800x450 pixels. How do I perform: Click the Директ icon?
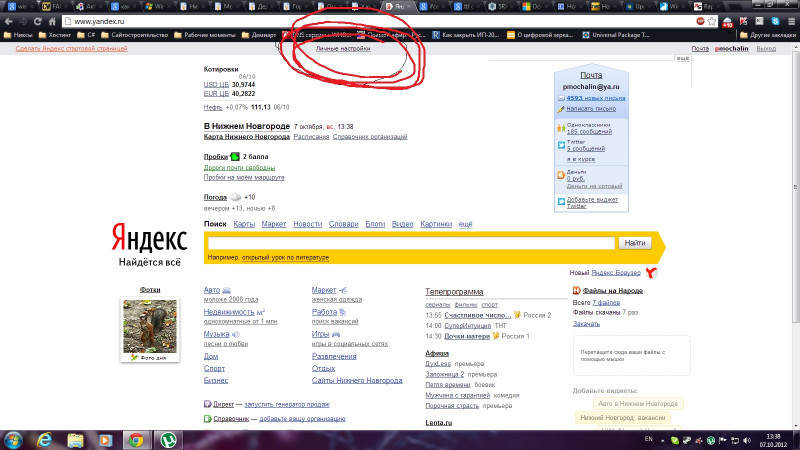click(207, 404)
